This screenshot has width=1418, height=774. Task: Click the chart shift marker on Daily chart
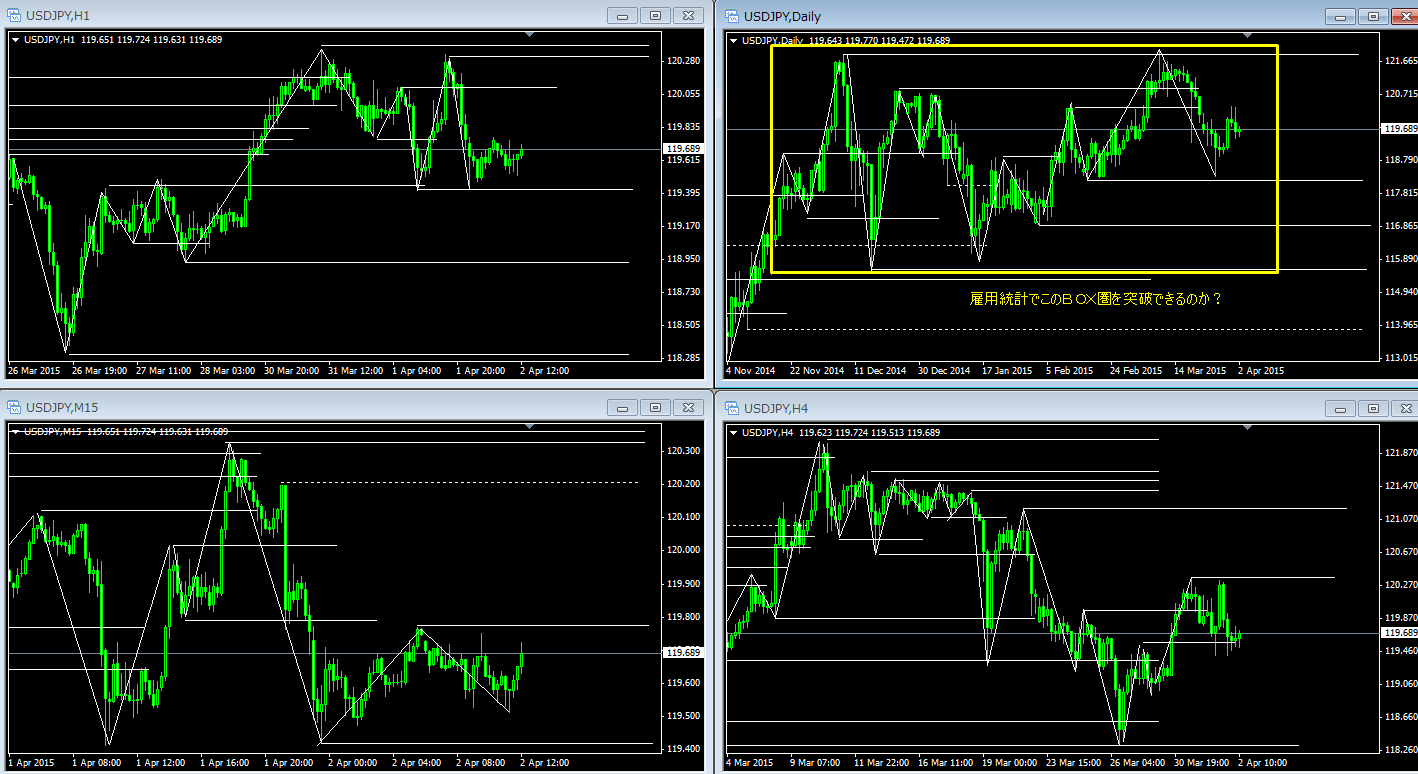pos(1247,36)
